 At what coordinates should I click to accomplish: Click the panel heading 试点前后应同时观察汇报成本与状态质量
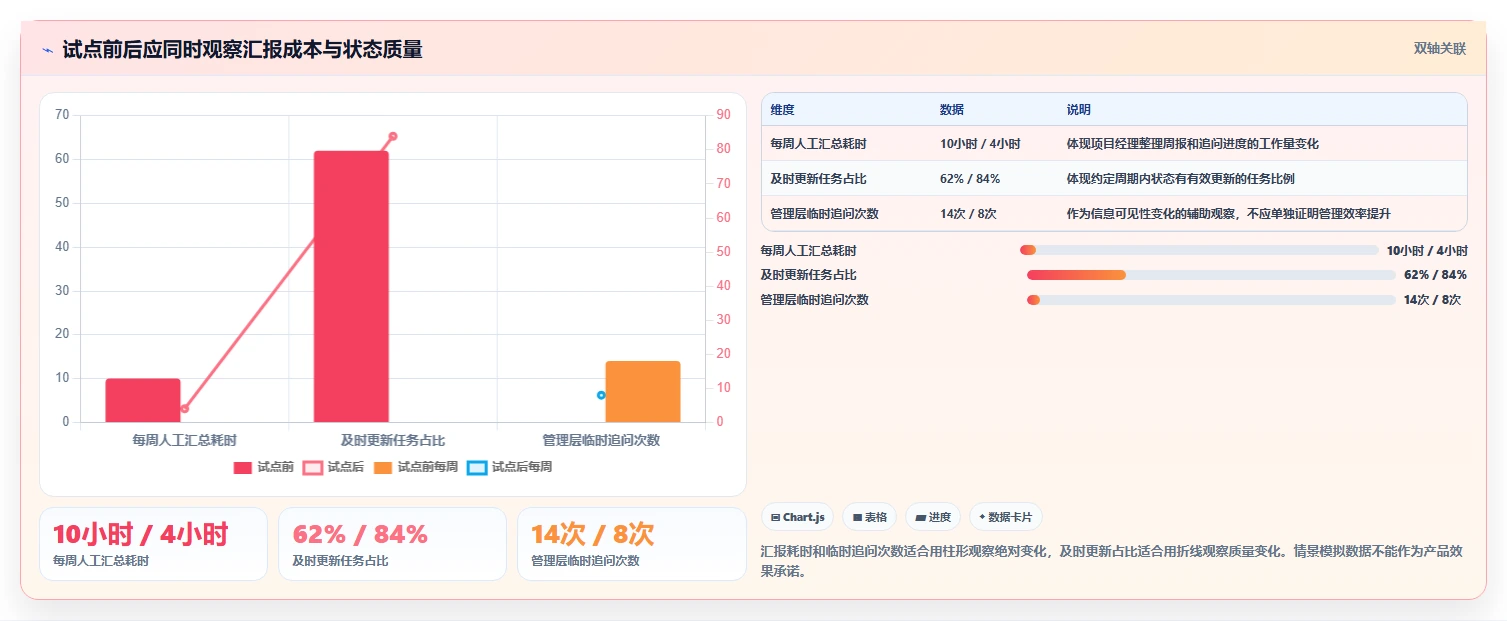tap(242, 50)
